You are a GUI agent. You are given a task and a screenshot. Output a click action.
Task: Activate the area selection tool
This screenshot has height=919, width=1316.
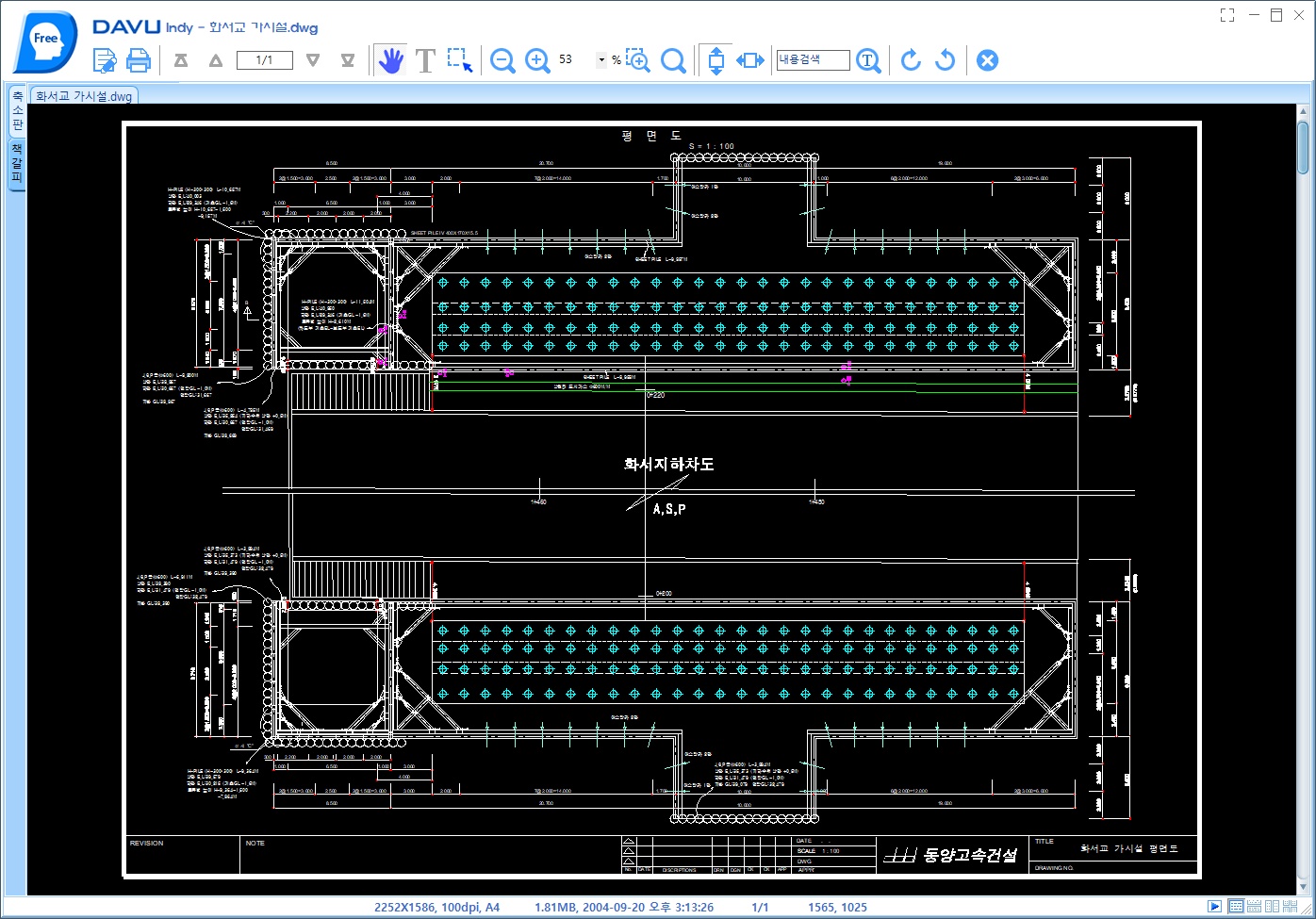click(x=460, y=60)
